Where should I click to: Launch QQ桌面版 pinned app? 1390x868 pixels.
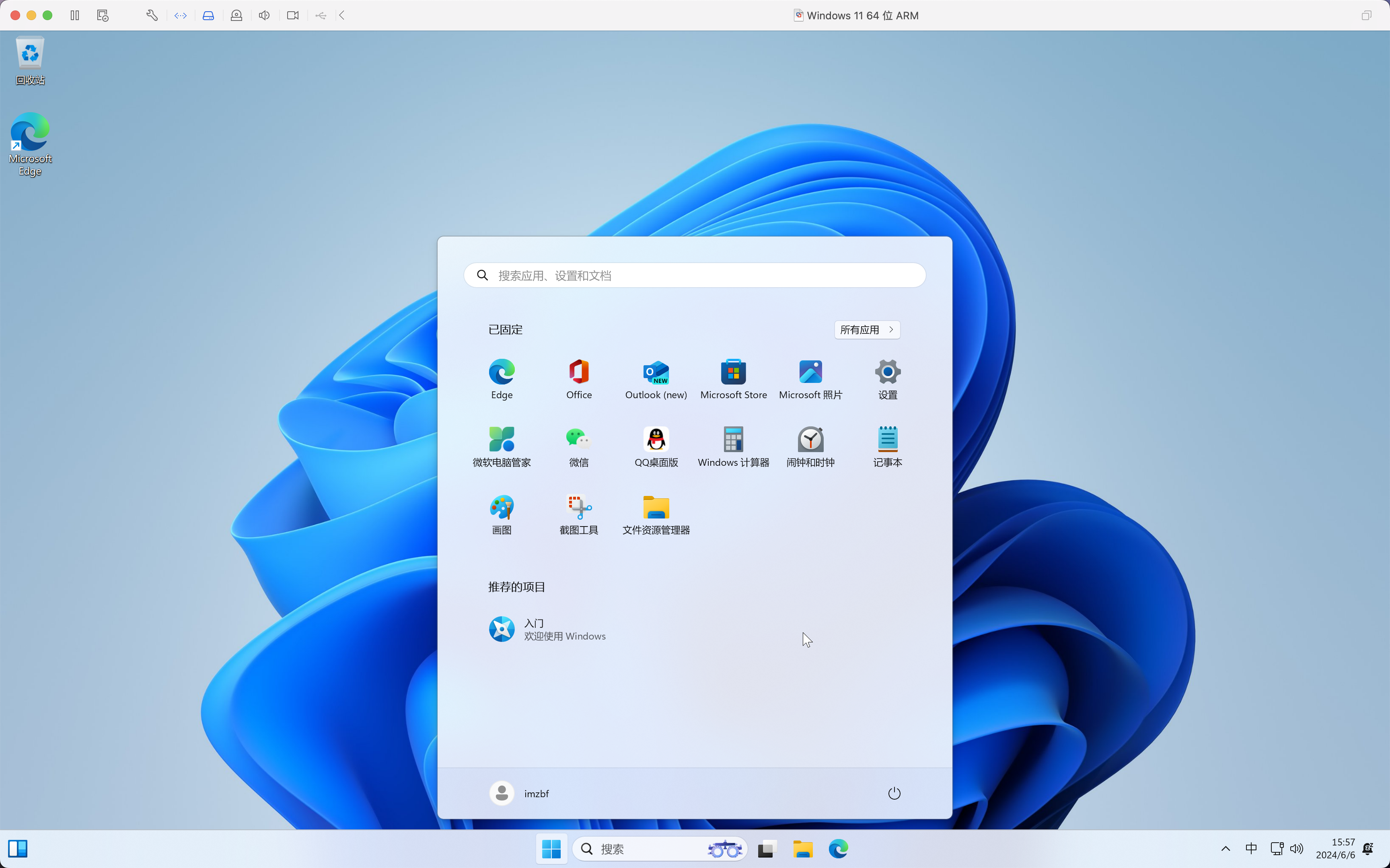pos(656,446)
